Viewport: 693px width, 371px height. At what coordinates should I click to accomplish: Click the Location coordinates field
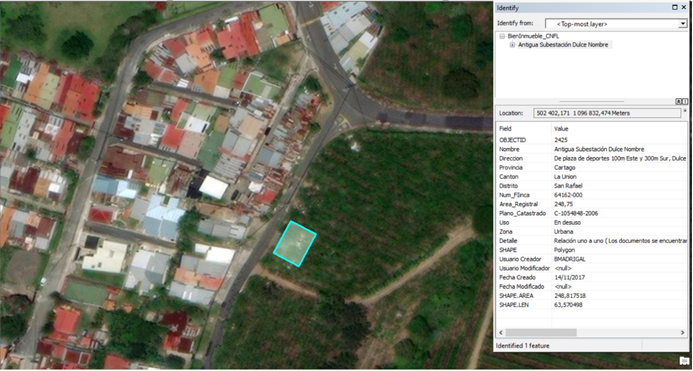(x=607, y=113)
